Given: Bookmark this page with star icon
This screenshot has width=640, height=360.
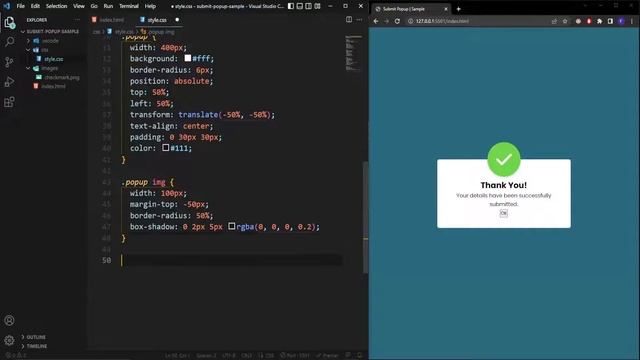Looking at the screenshot, I should point(565,21).
